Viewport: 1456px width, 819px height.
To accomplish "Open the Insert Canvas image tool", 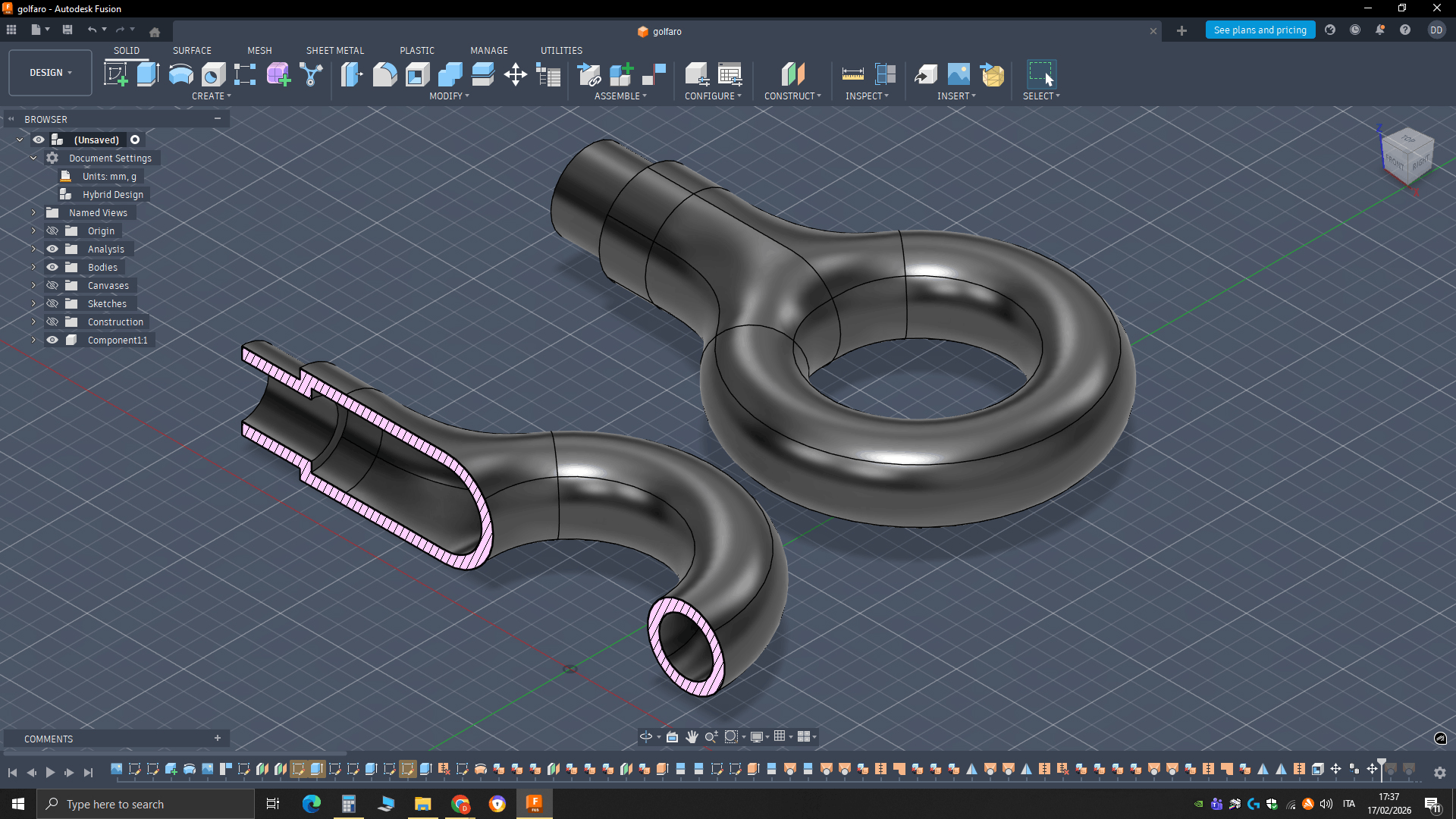I will [x=959, y=74].
